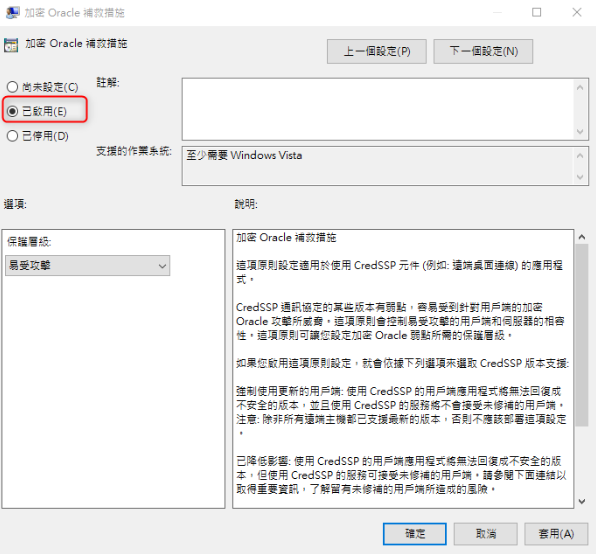Click the policy setting icon beside the title

[x=11, y=45]
